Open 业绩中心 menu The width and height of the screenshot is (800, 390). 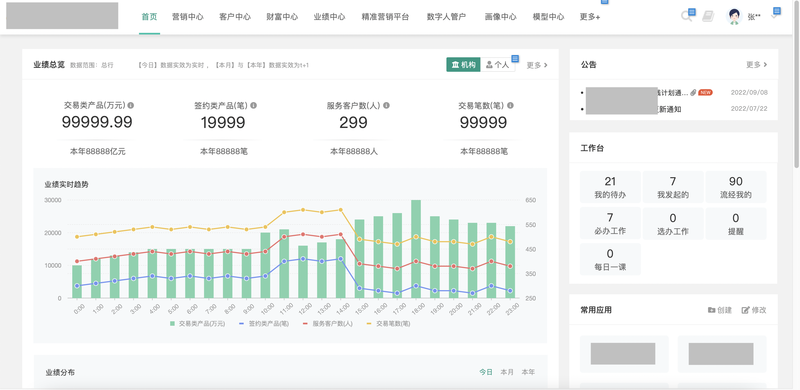330,17
